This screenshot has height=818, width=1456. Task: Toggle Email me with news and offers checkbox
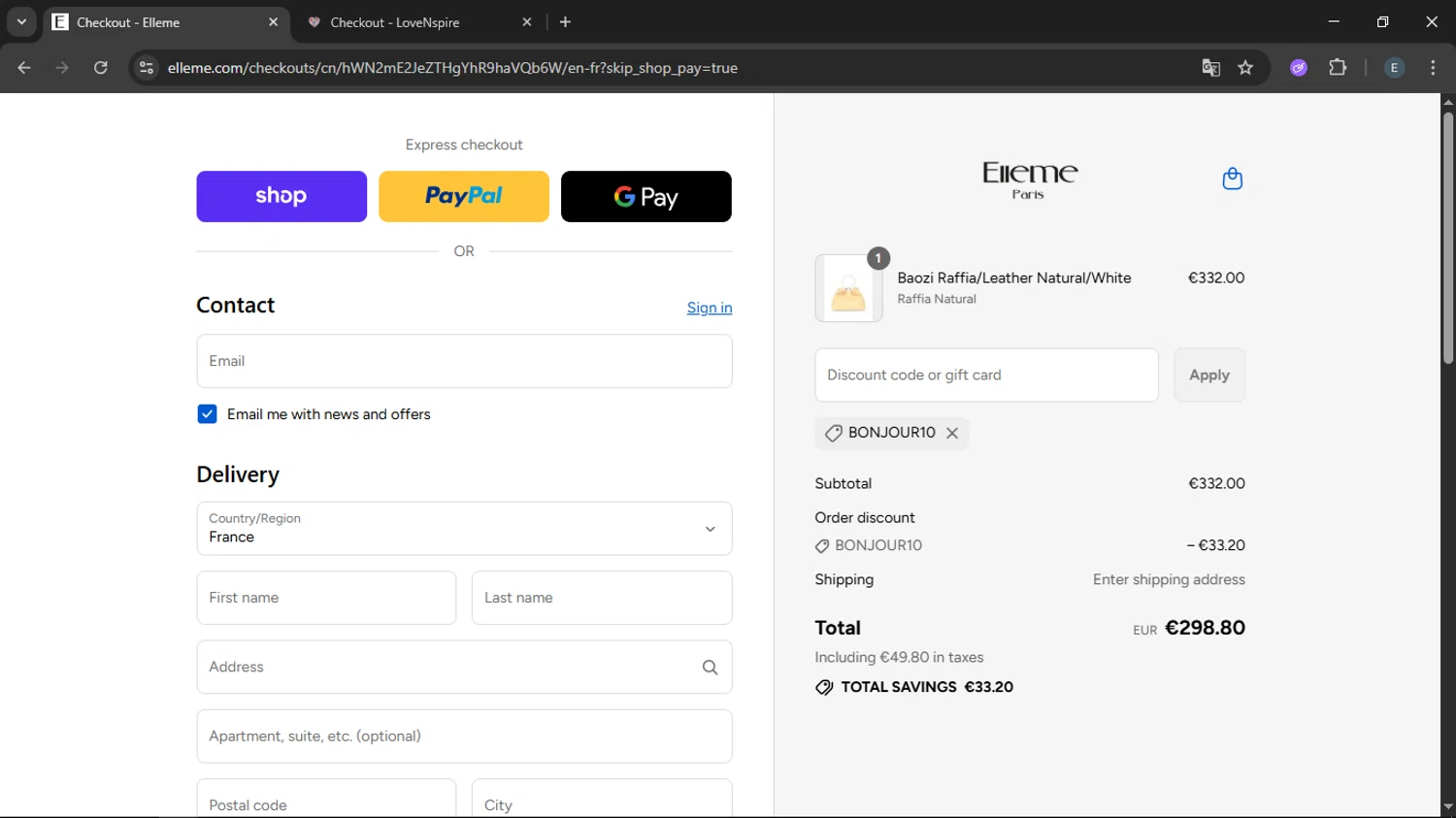click(207, 414)
